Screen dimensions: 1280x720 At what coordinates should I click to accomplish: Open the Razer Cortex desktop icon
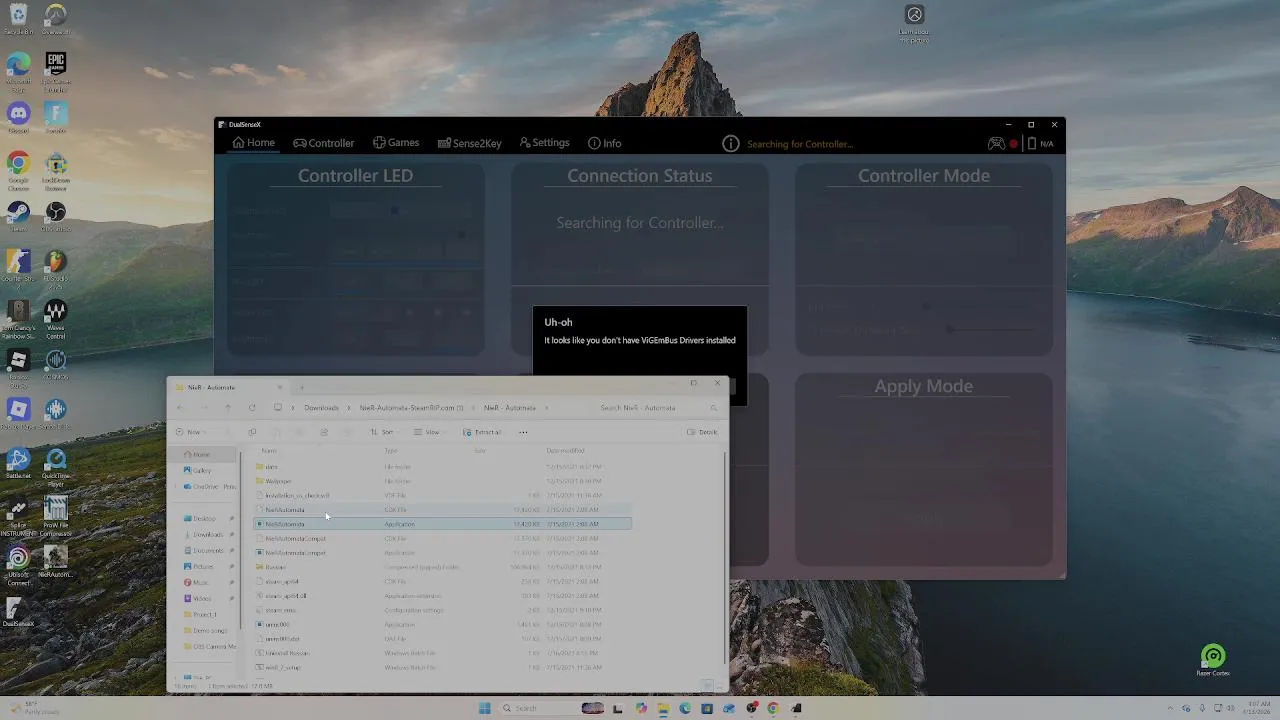click(1213, 660)
